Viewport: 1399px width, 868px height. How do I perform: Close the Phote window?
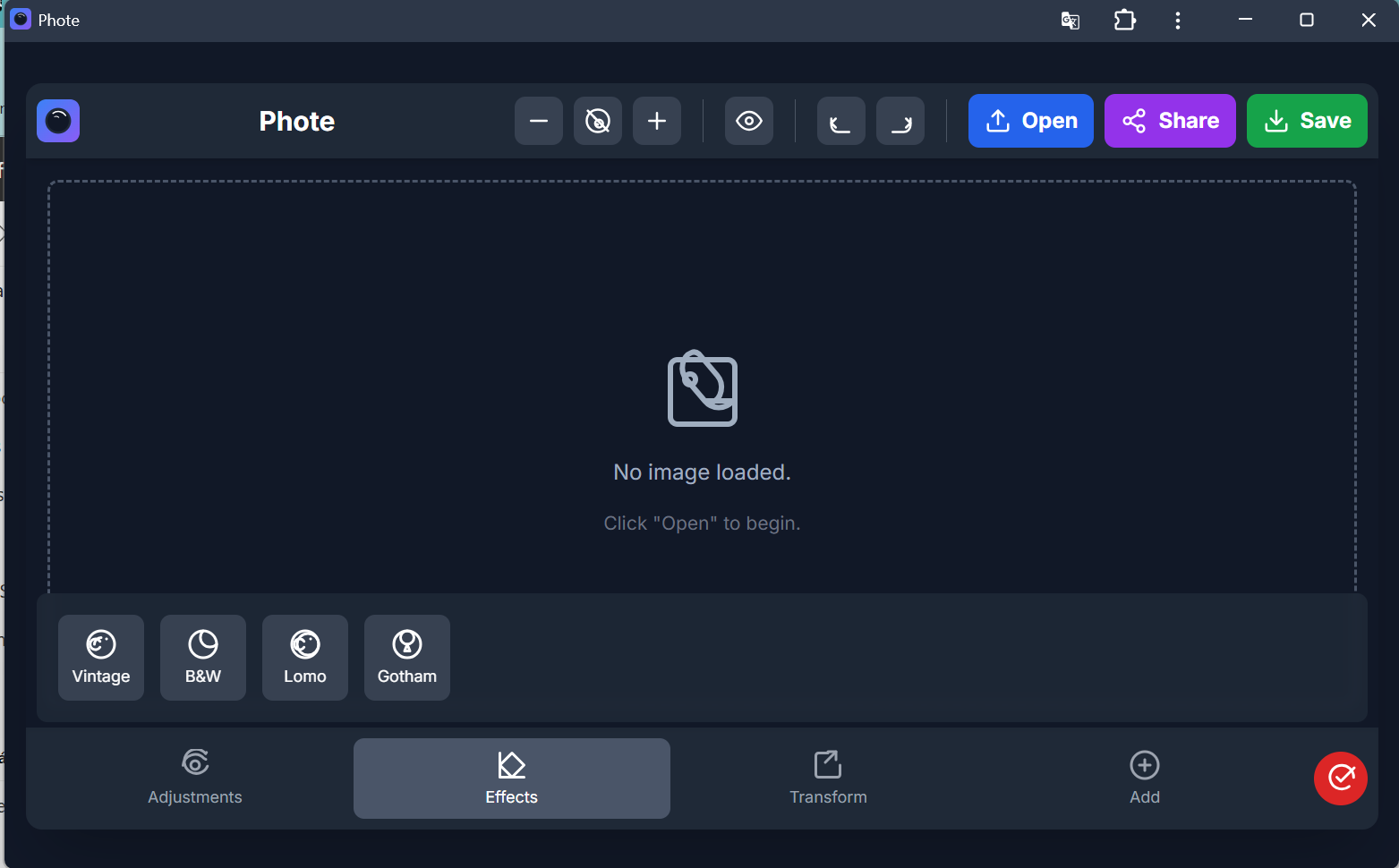[1369, 20]
